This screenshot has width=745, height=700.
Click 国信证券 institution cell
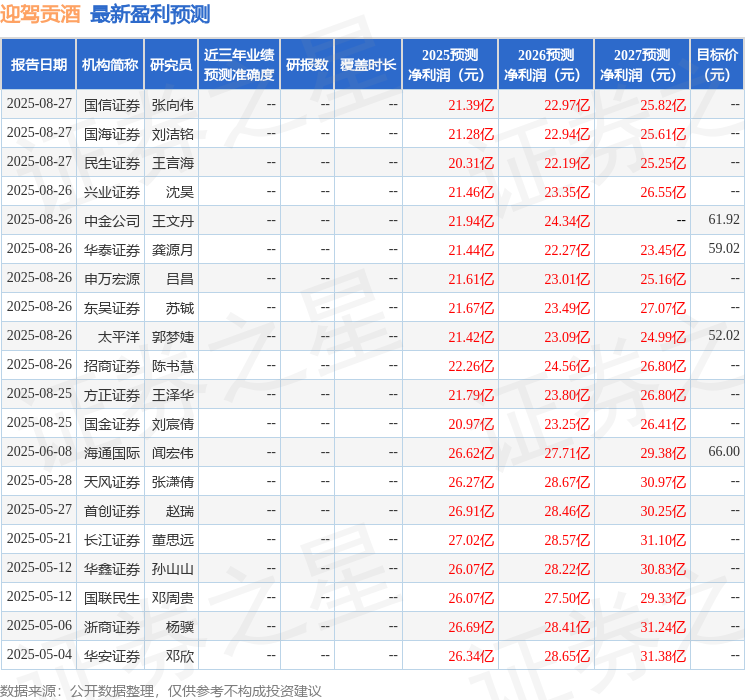112,105
